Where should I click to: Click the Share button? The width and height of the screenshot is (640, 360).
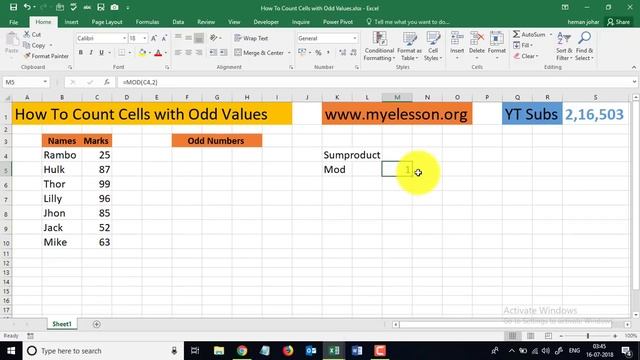point(618,22)
